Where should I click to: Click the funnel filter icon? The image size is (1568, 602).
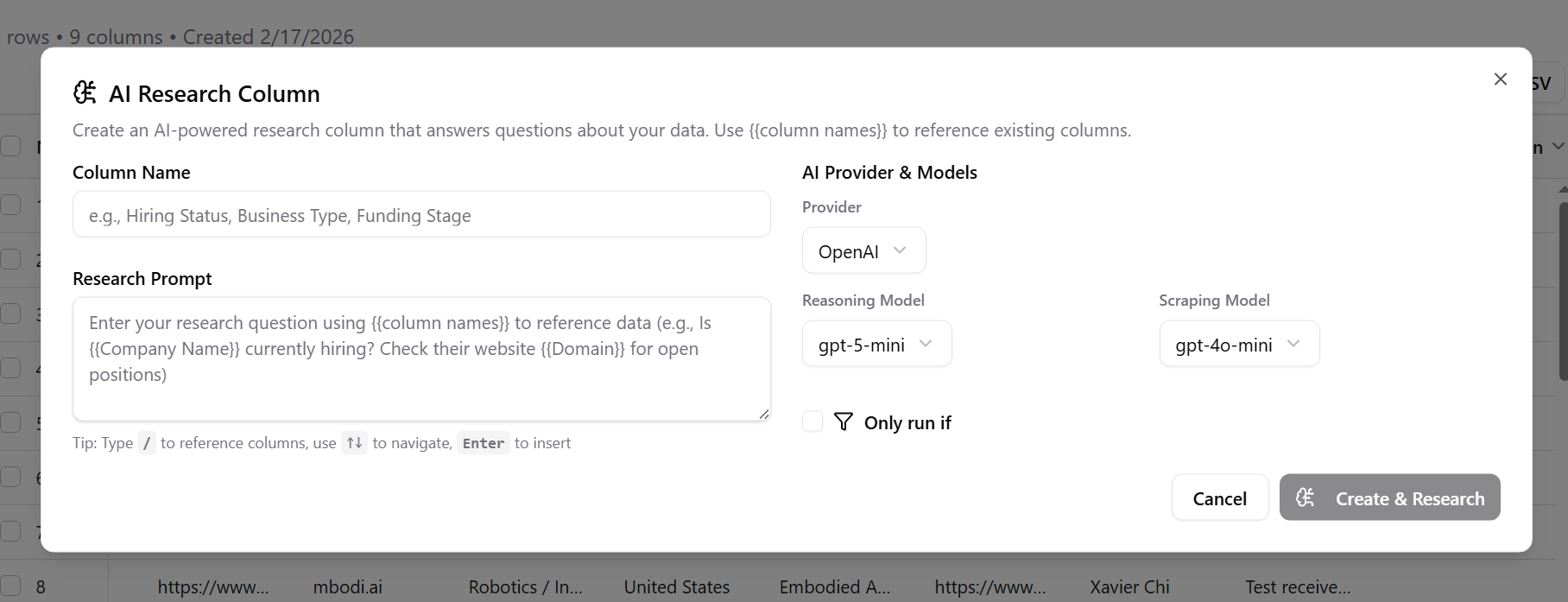(x=844, y=421)
